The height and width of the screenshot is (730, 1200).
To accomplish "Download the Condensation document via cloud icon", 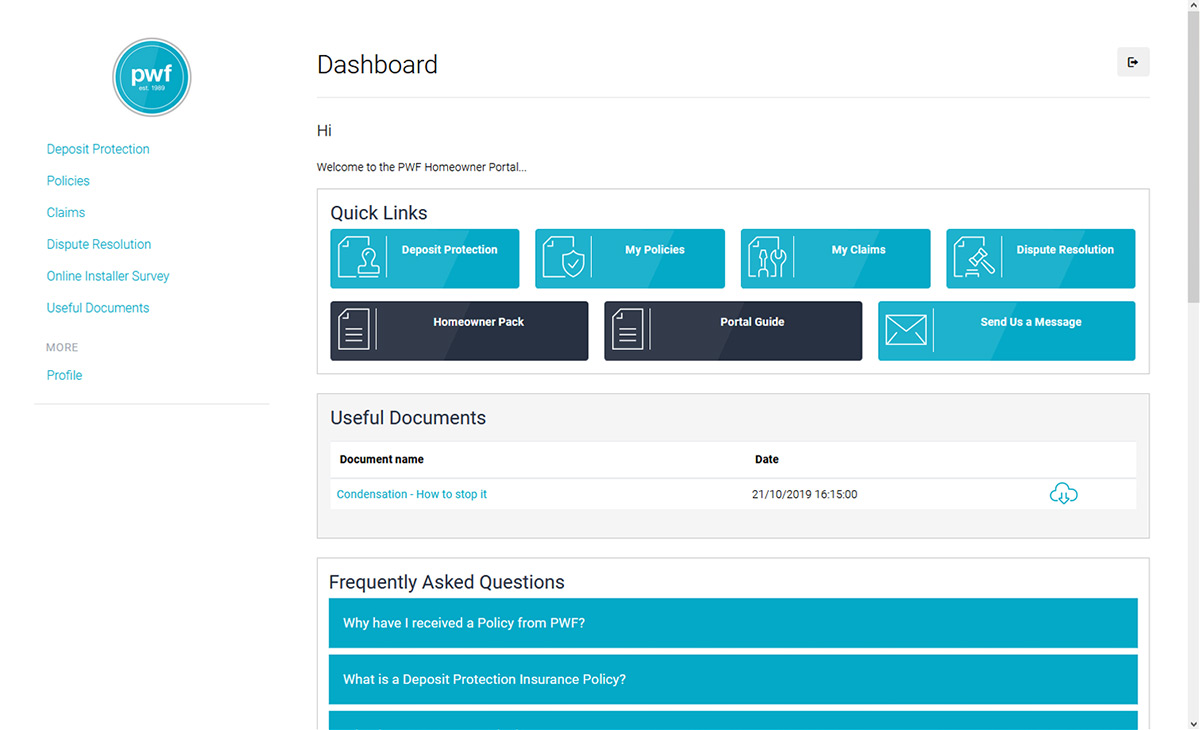I will coord(1063,494).
